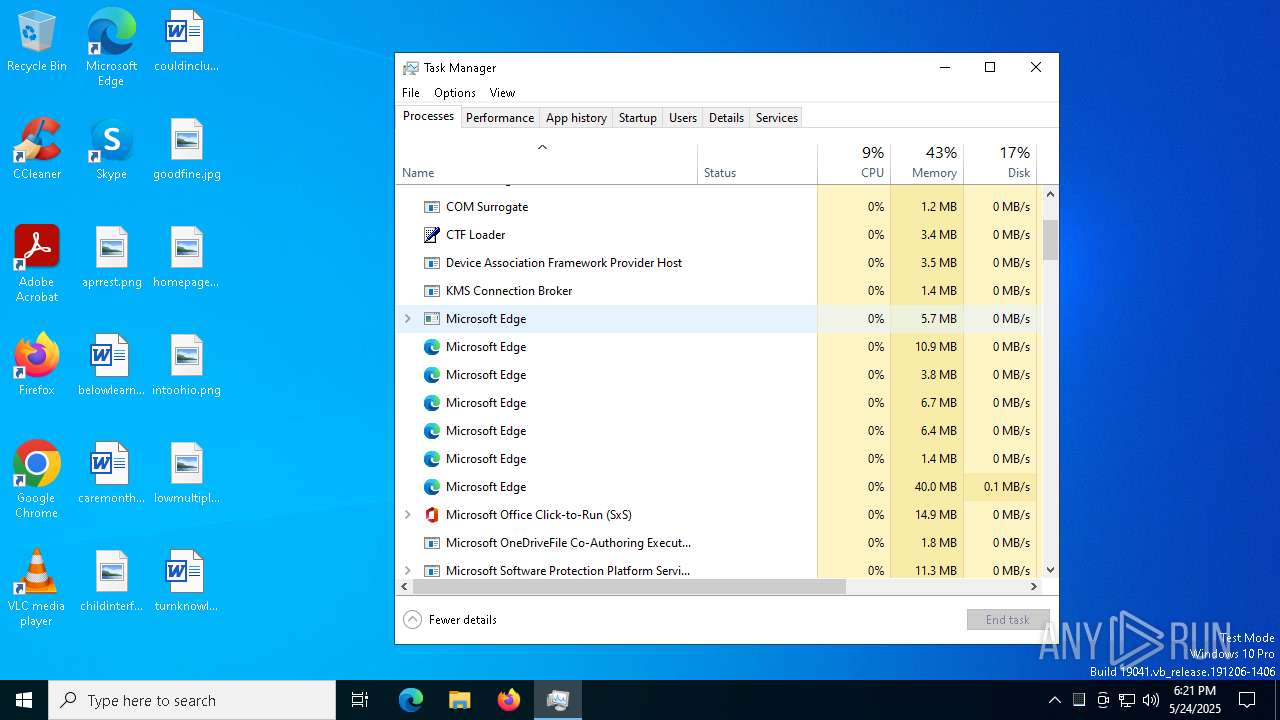Switch to the Details tab
Screen dimensions: 1280x720
726,118
